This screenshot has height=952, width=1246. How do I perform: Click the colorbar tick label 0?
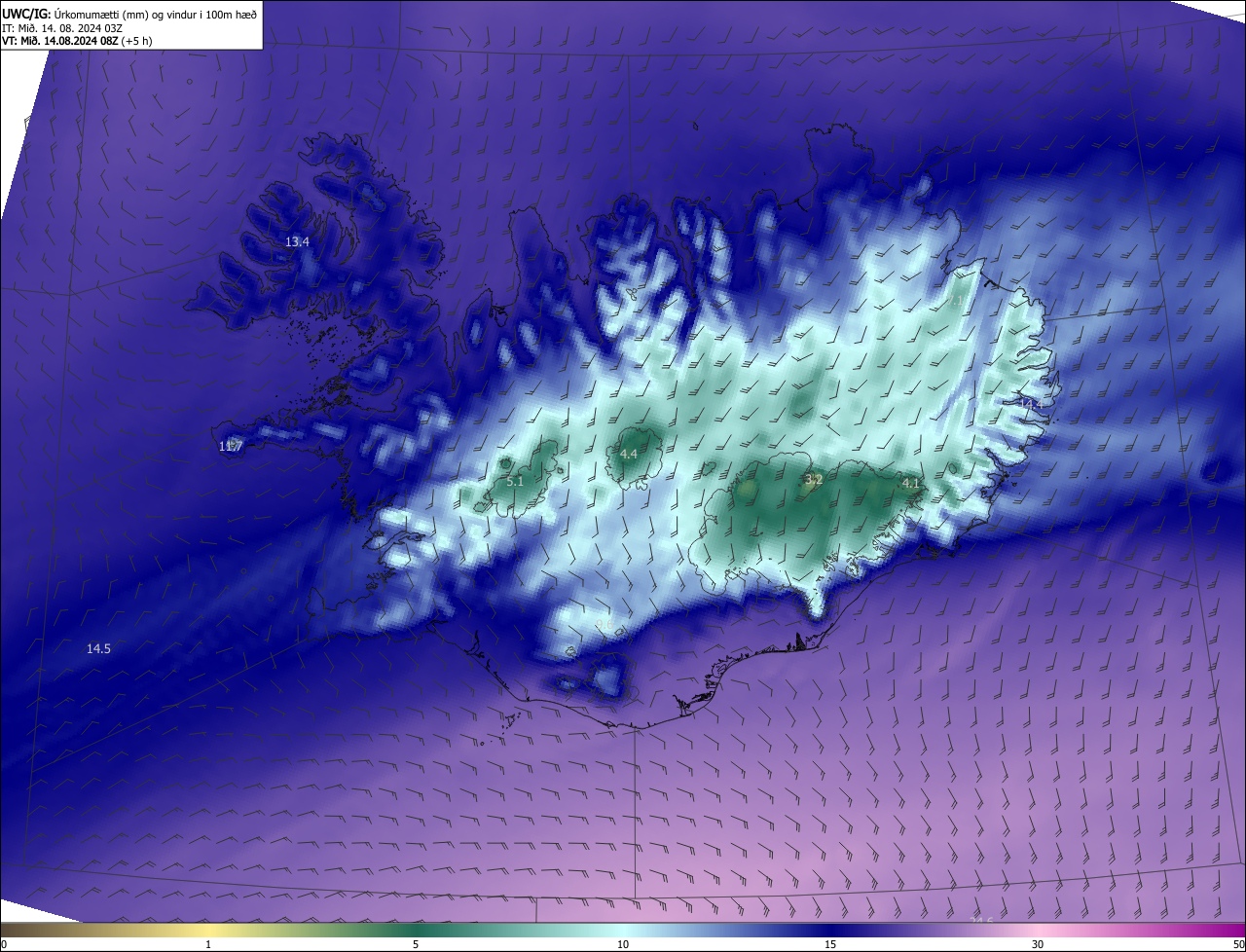(4, 944)
